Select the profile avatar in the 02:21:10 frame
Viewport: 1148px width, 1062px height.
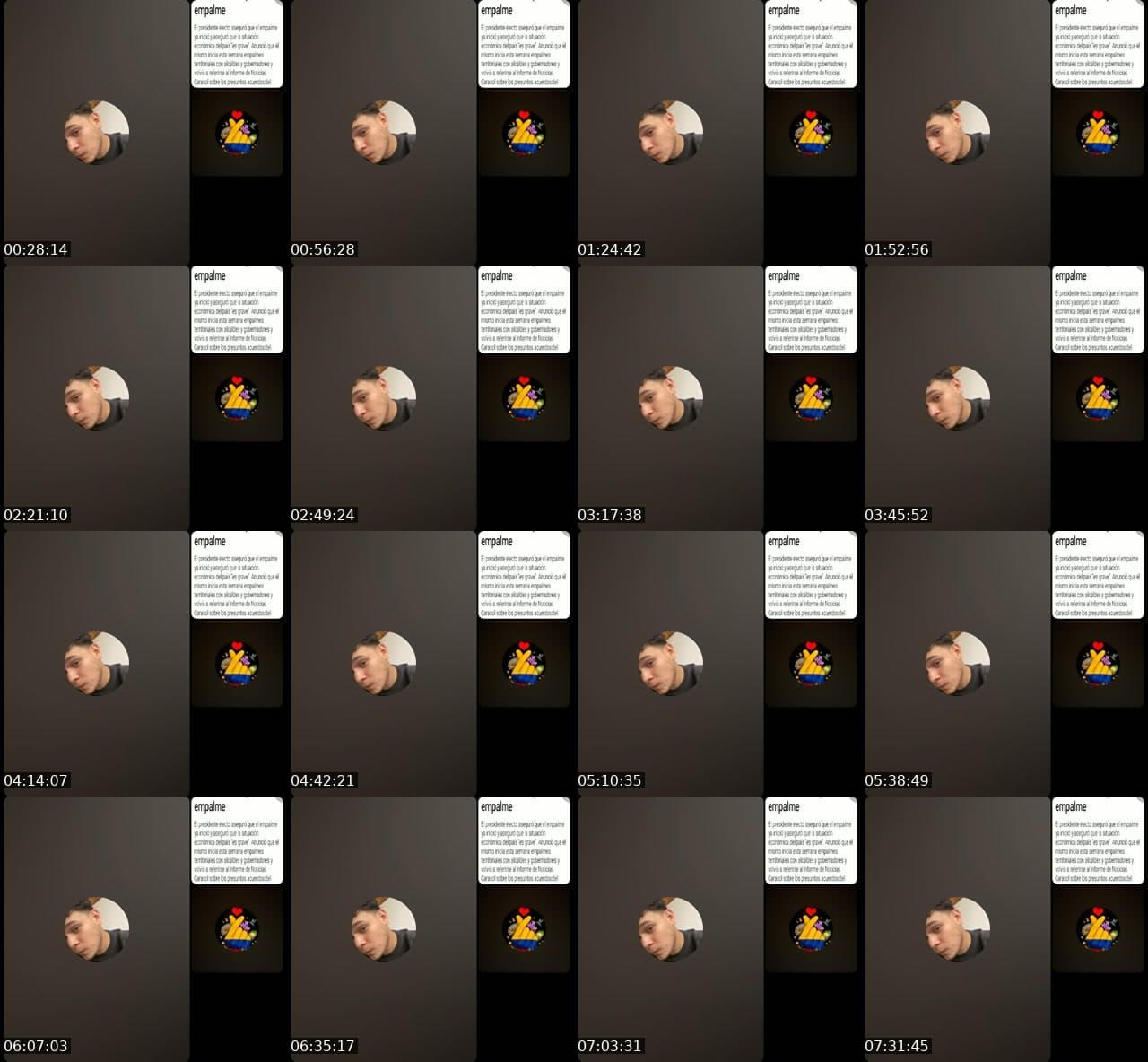(x=97, y=398)
